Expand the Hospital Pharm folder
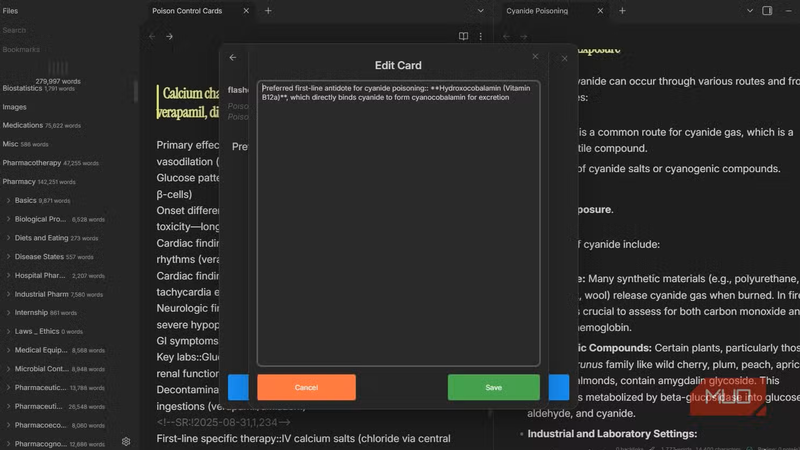This screenshot has height=450, width=800. [x=40, y=275]
